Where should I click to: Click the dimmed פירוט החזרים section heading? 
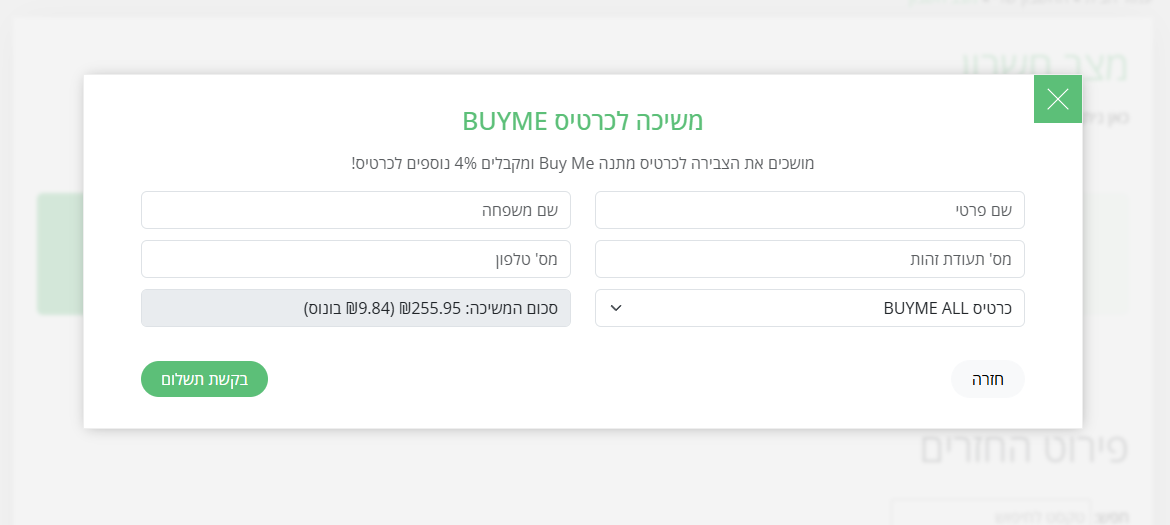tap(1023, 450)
